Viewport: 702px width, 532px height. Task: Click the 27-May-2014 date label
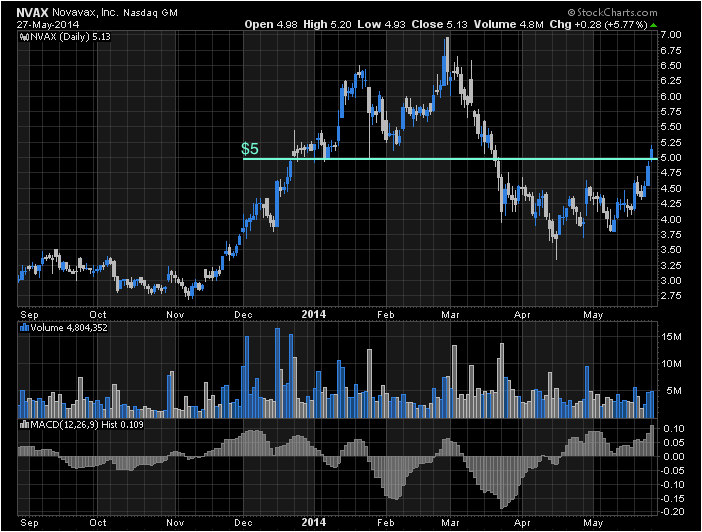pyautogui.click(x=48, y=24)
